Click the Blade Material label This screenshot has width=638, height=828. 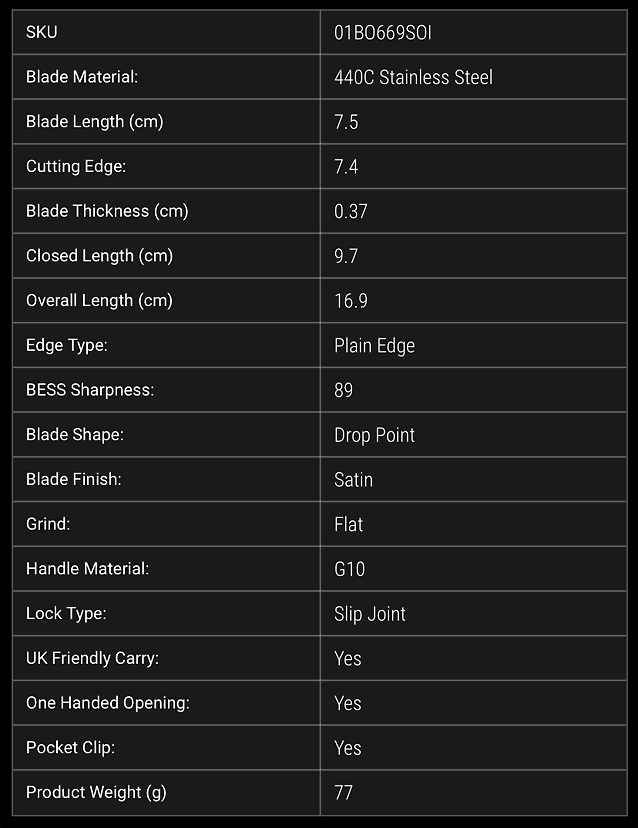(82, 77)
